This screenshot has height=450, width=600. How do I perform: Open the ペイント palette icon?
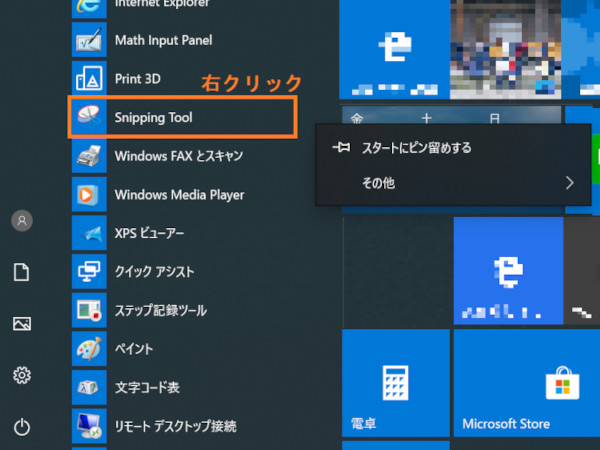click(89, 349)
